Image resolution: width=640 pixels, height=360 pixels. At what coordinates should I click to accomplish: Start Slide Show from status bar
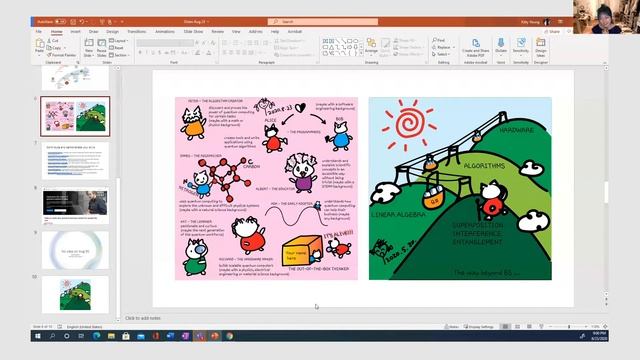click(x=541, y=327)
